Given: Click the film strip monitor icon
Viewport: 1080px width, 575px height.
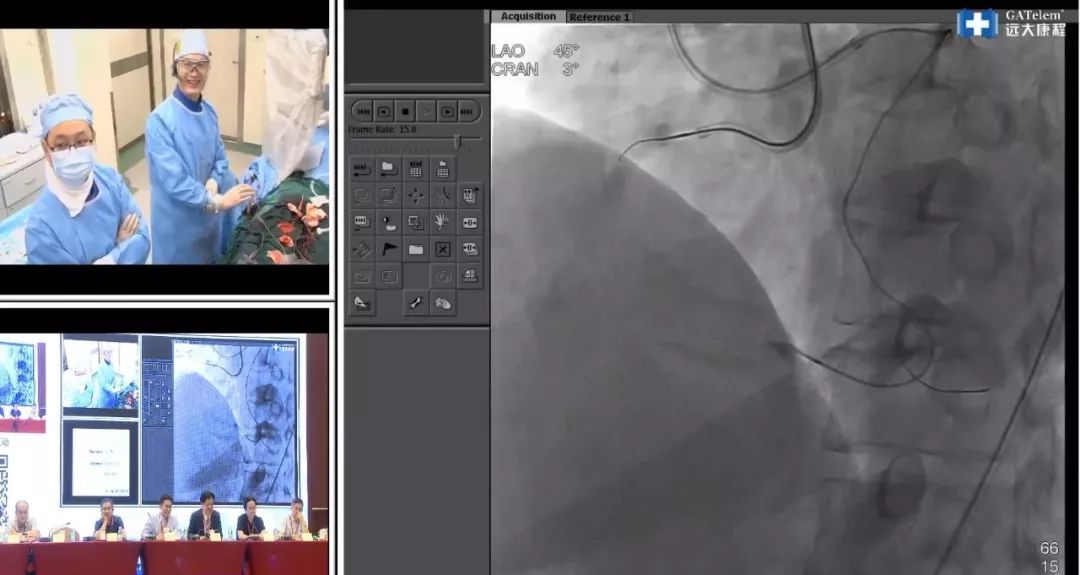Looking at the screenshot, I should 362,222.
